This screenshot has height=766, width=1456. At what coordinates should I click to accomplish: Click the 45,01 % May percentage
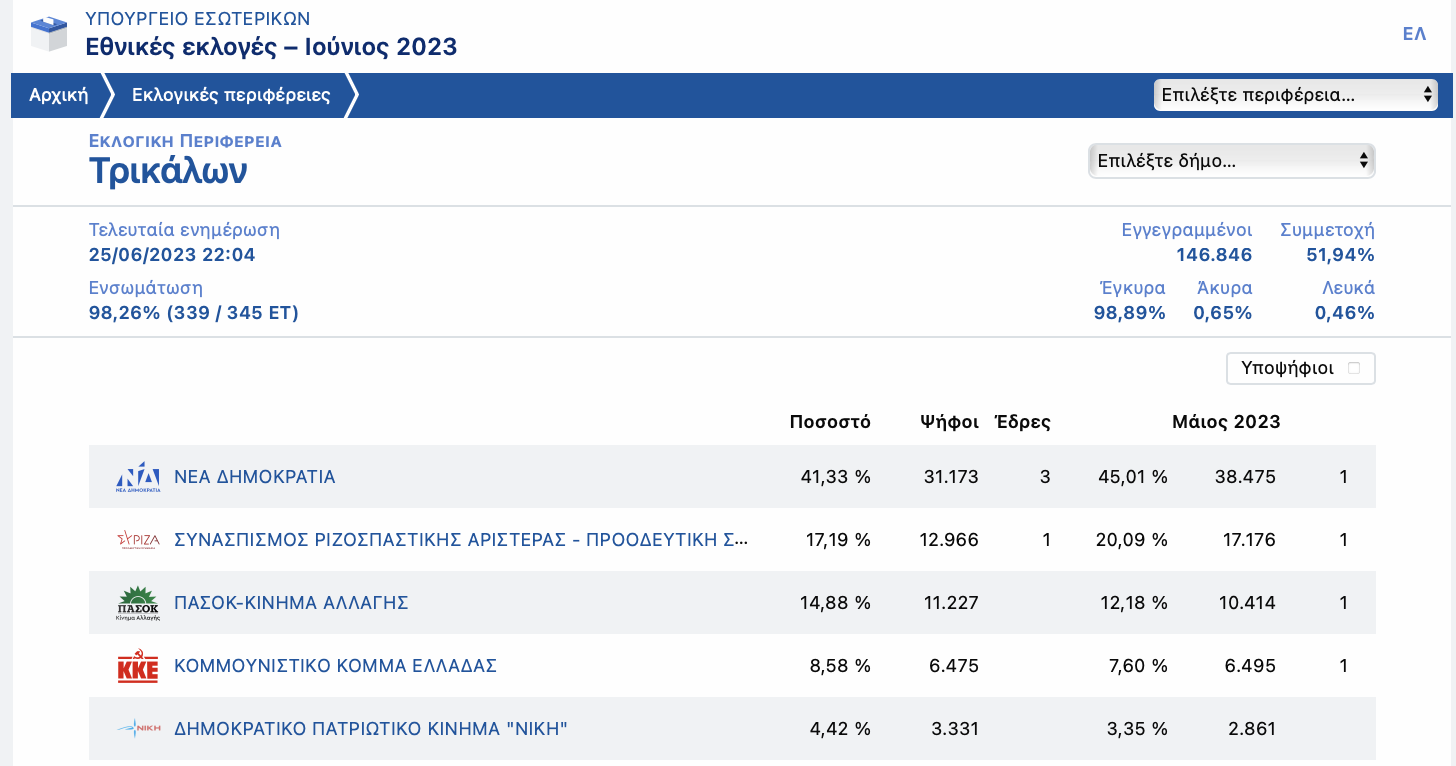(x=1133, y=477)
